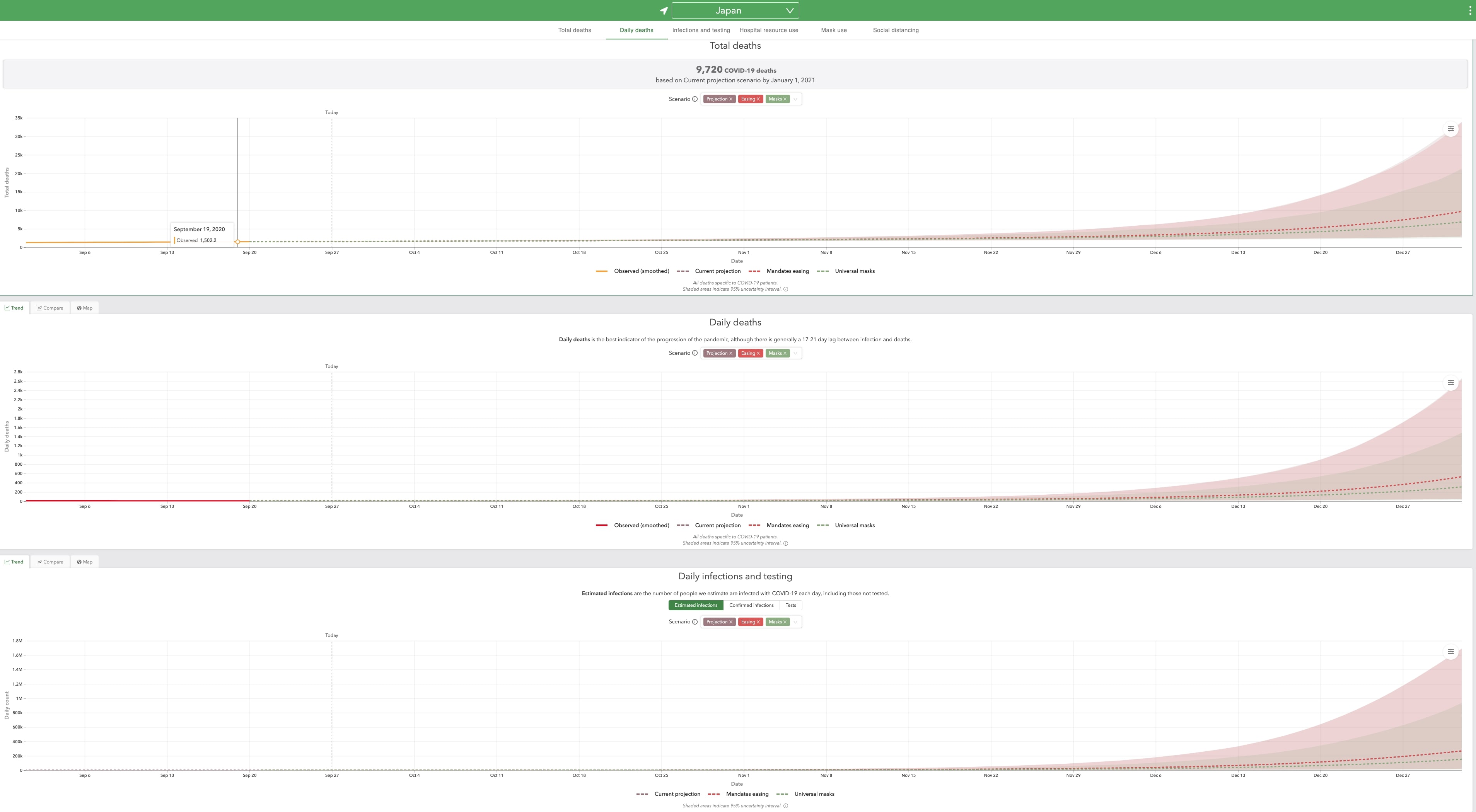Expand the Total deaths scenario dropdown arrow
1476x812 pixels.
pos(796,99)
